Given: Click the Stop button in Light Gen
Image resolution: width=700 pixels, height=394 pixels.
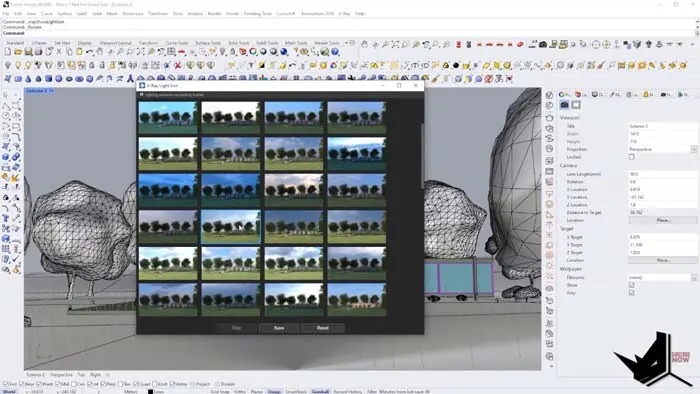Looking at the screenshot, I should click(236, 328).
